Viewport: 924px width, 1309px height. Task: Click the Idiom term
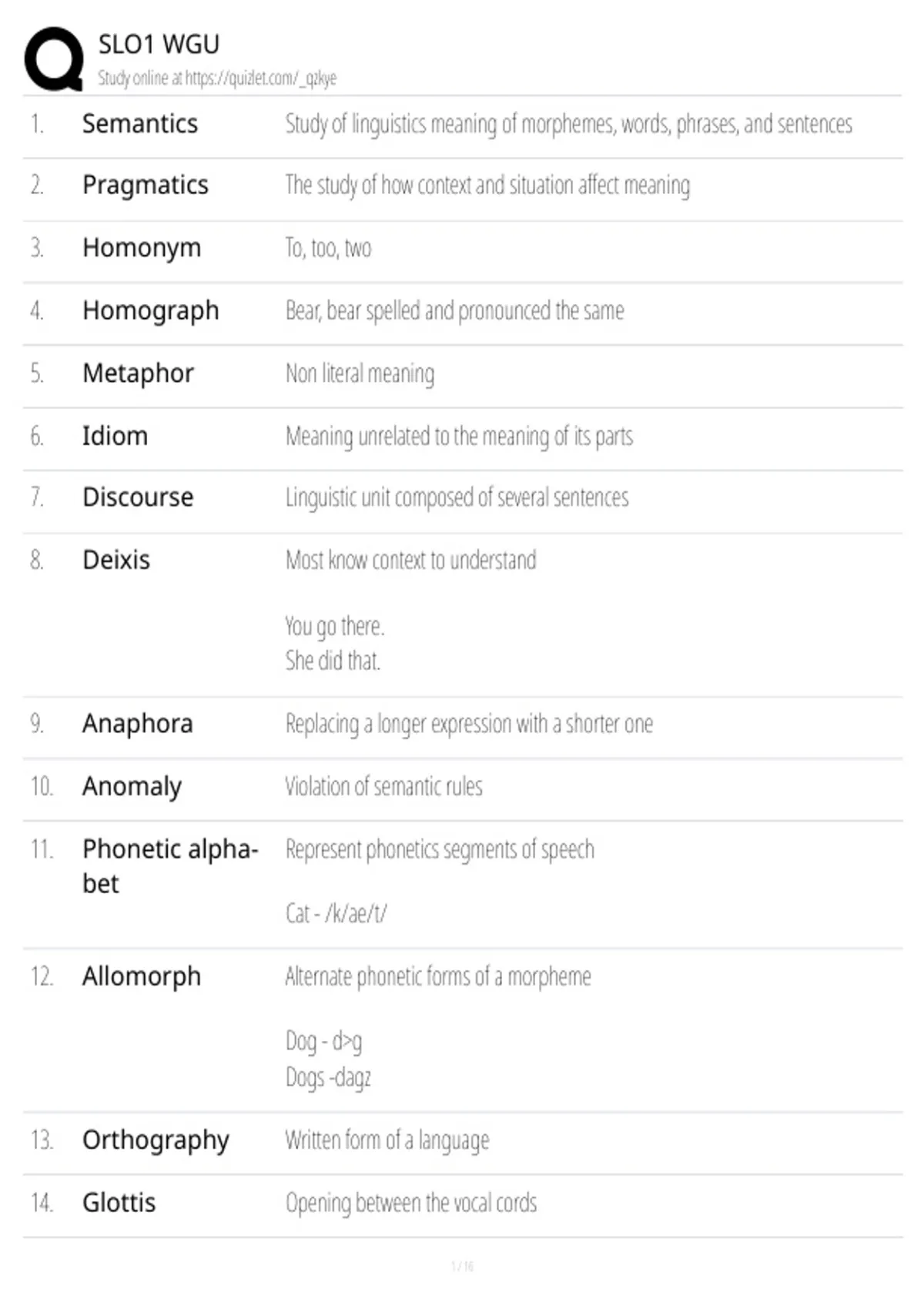pyautogui.click(x=115, y=436)
